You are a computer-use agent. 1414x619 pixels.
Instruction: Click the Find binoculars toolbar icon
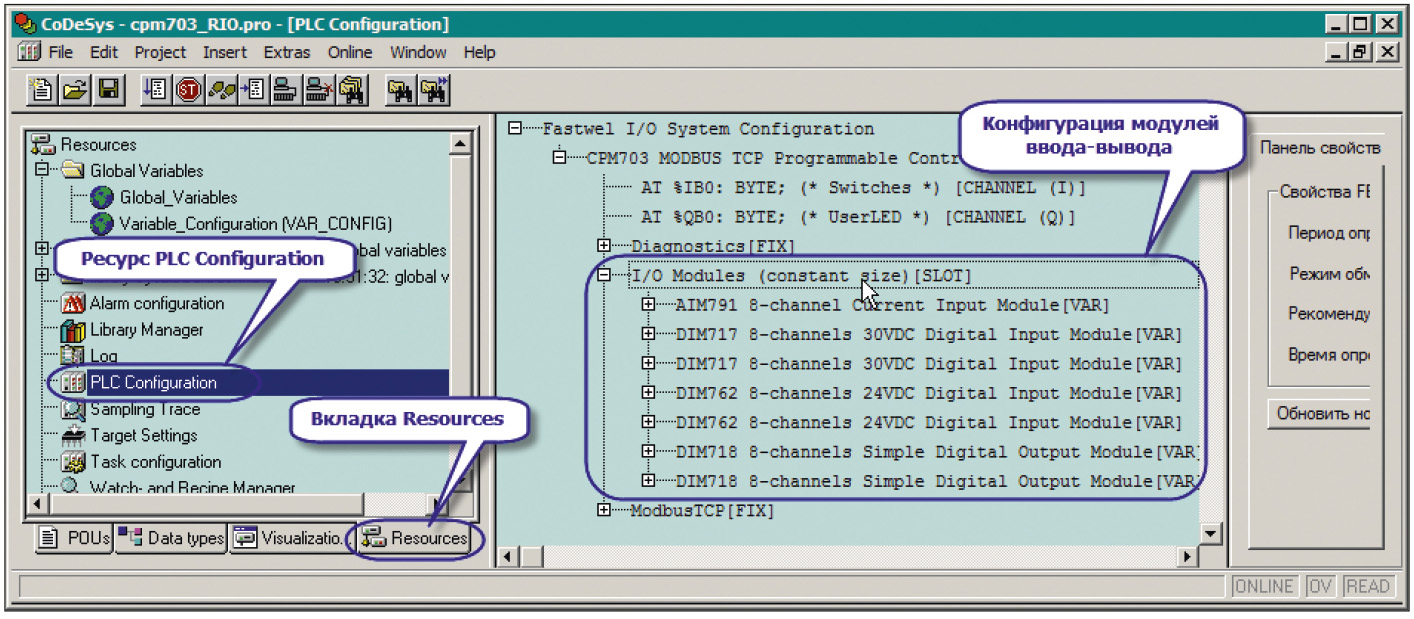[400, 90]
